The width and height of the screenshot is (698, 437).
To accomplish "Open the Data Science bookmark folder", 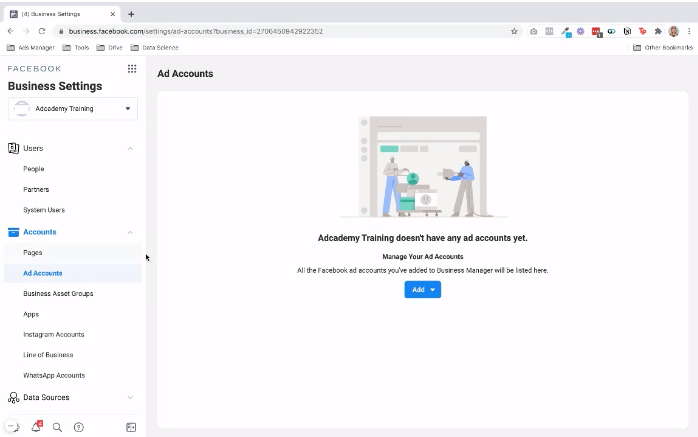I will [154, 48].
